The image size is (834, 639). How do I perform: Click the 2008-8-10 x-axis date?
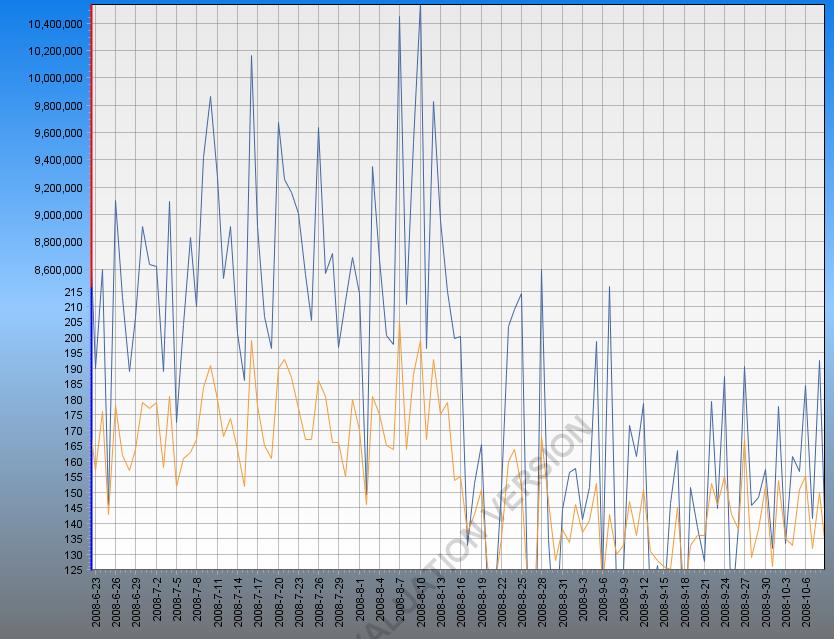[x=421, y=600]
